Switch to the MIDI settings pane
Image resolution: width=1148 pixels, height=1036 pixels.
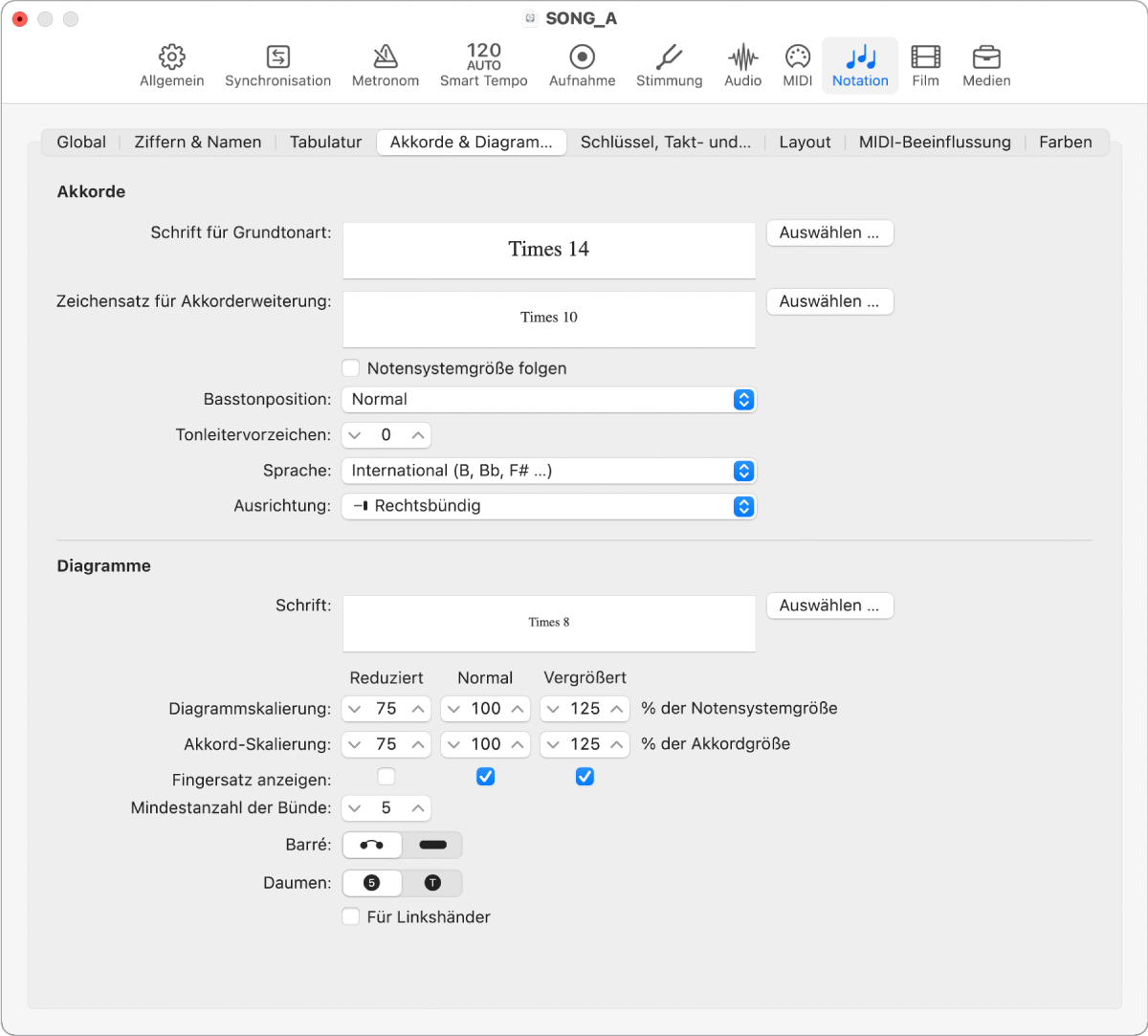[797, 64]
